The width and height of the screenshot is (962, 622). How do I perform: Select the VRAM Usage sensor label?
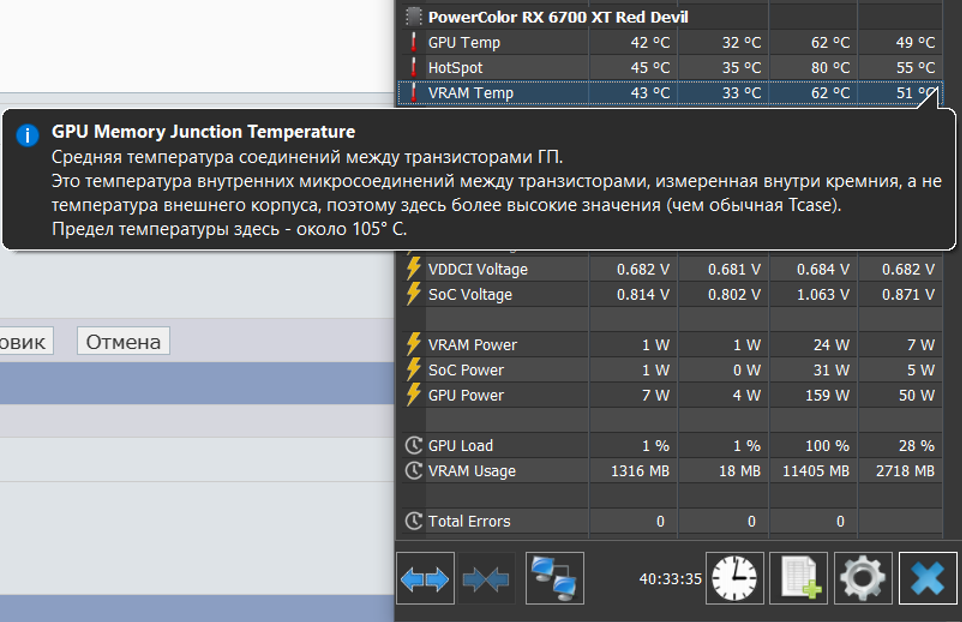click(472, 471)
